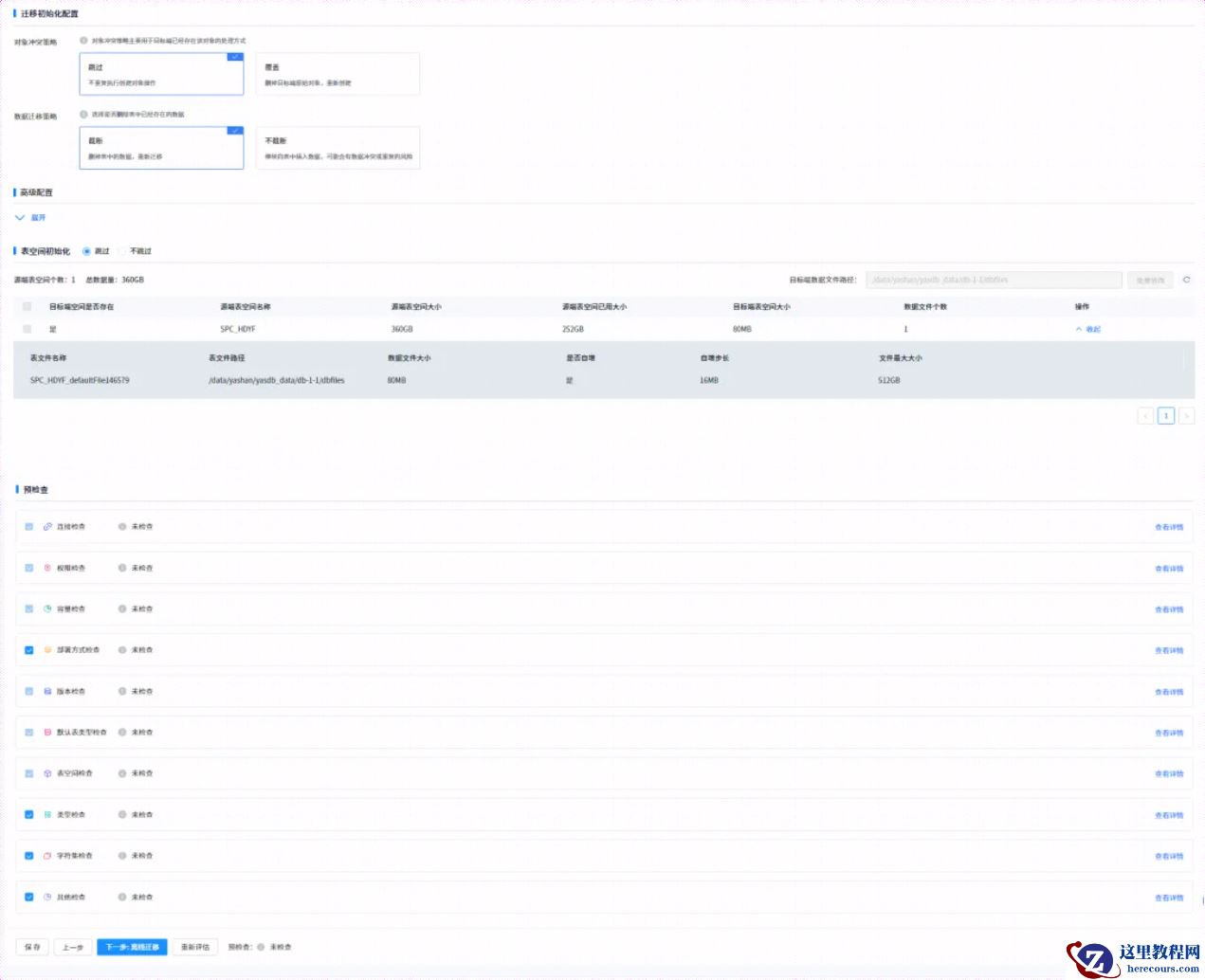Tick the checkbox of the SPC_HDYF row
1205x980 pixels.
click(x=27, y=329)
